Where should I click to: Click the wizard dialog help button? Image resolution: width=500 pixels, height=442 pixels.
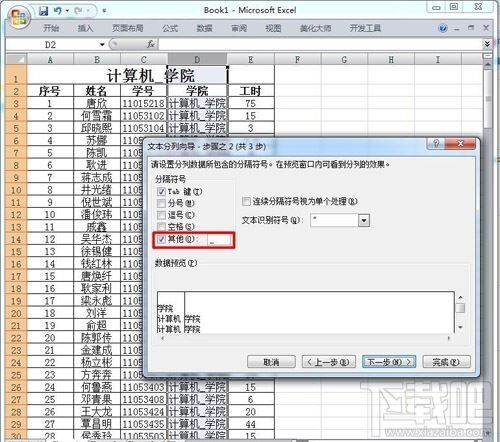tap(436, 144)
